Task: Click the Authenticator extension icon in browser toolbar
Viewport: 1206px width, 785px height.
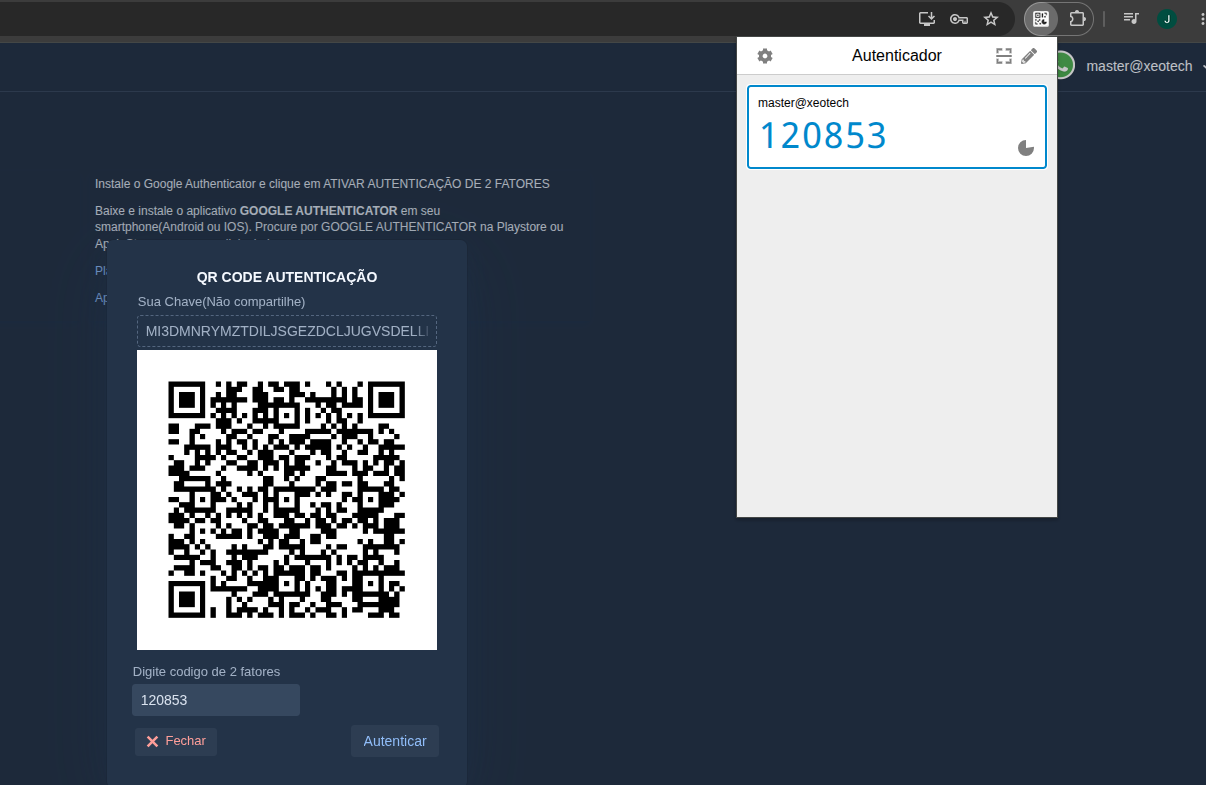Action: (1041, 18)
